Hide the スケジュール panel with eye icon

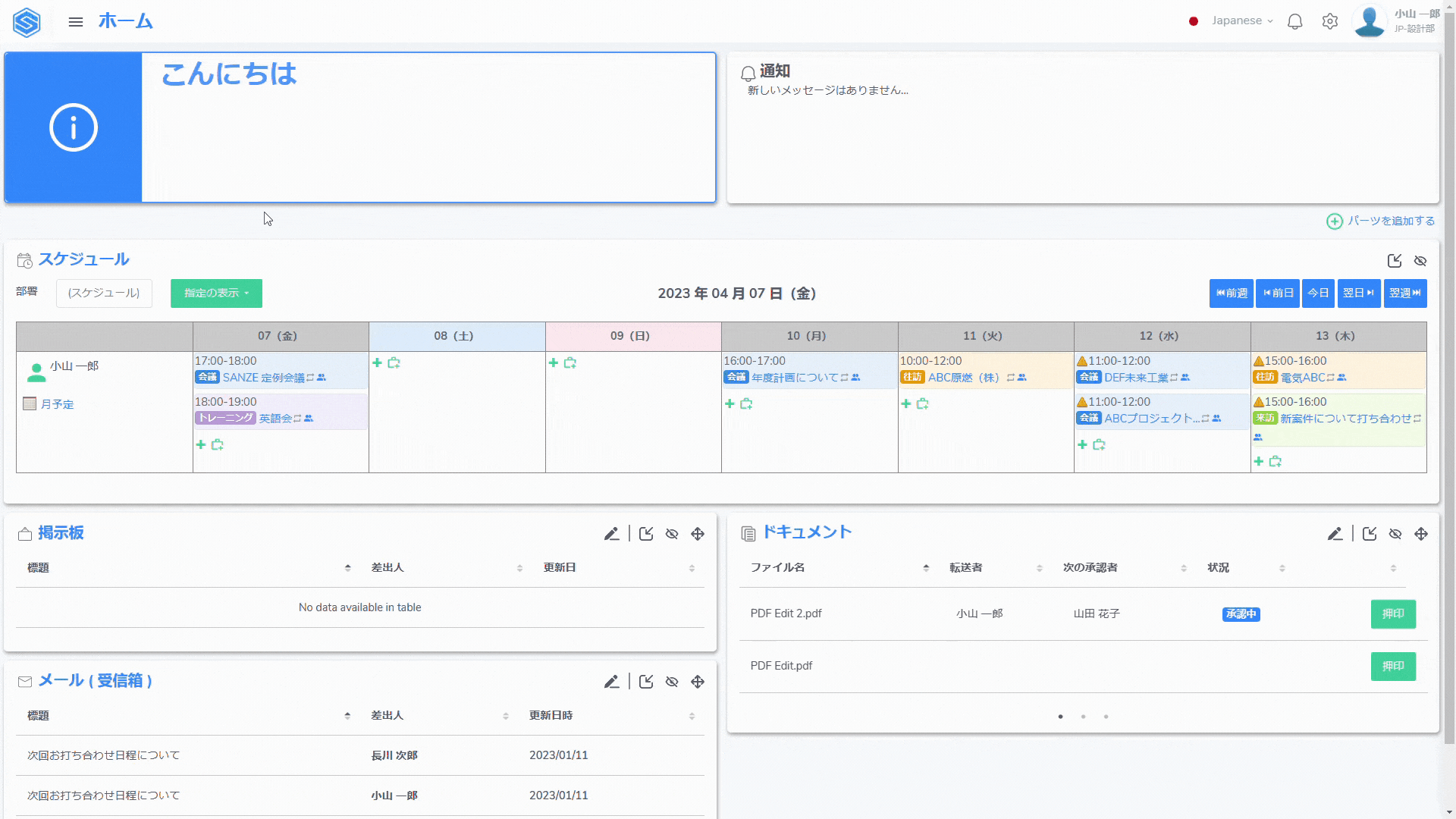coord(1420,261)
